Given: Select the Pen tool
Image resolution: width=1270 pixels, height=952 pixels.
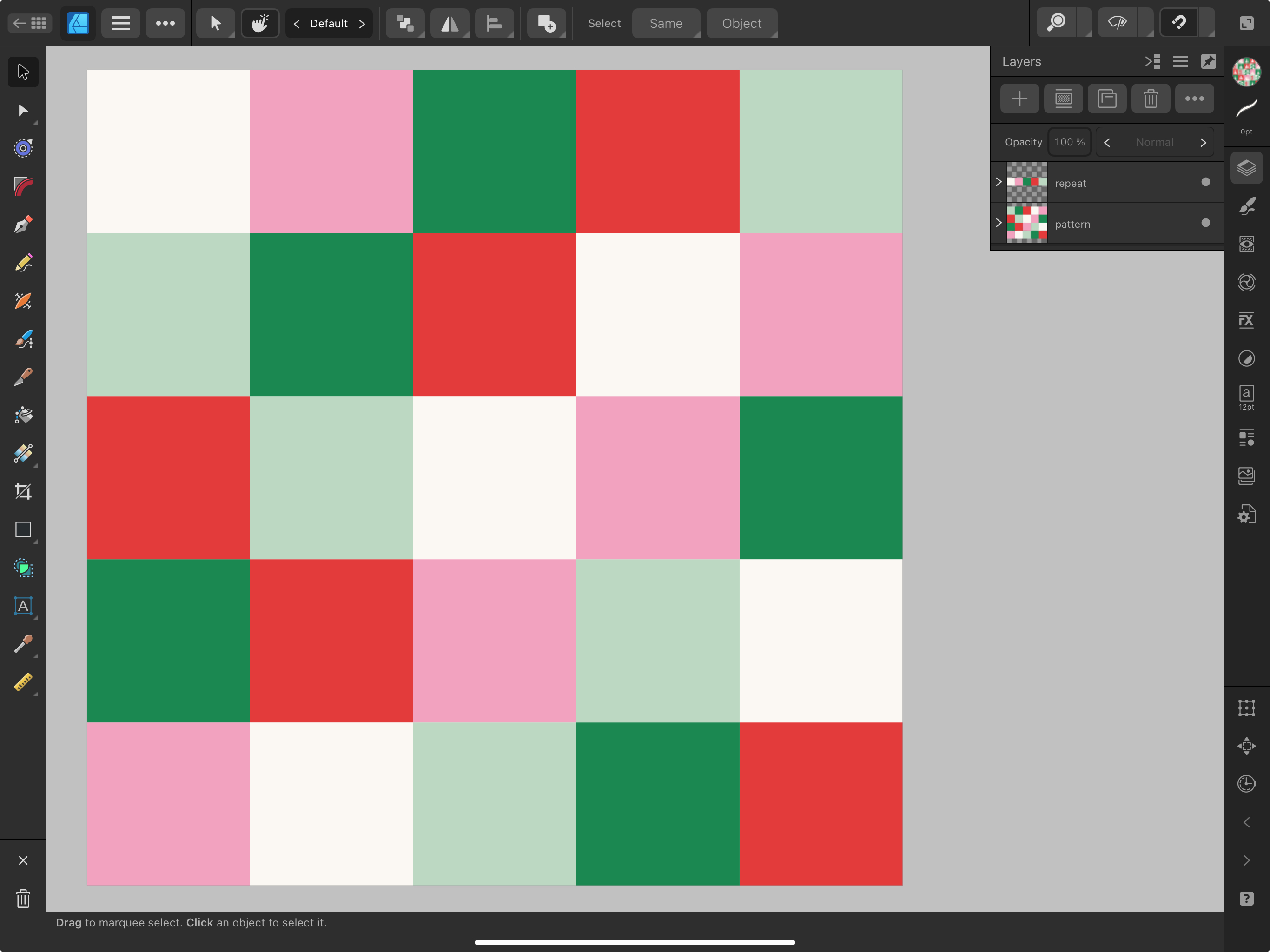Looking at the screenshot, I should tap(23, 224).
